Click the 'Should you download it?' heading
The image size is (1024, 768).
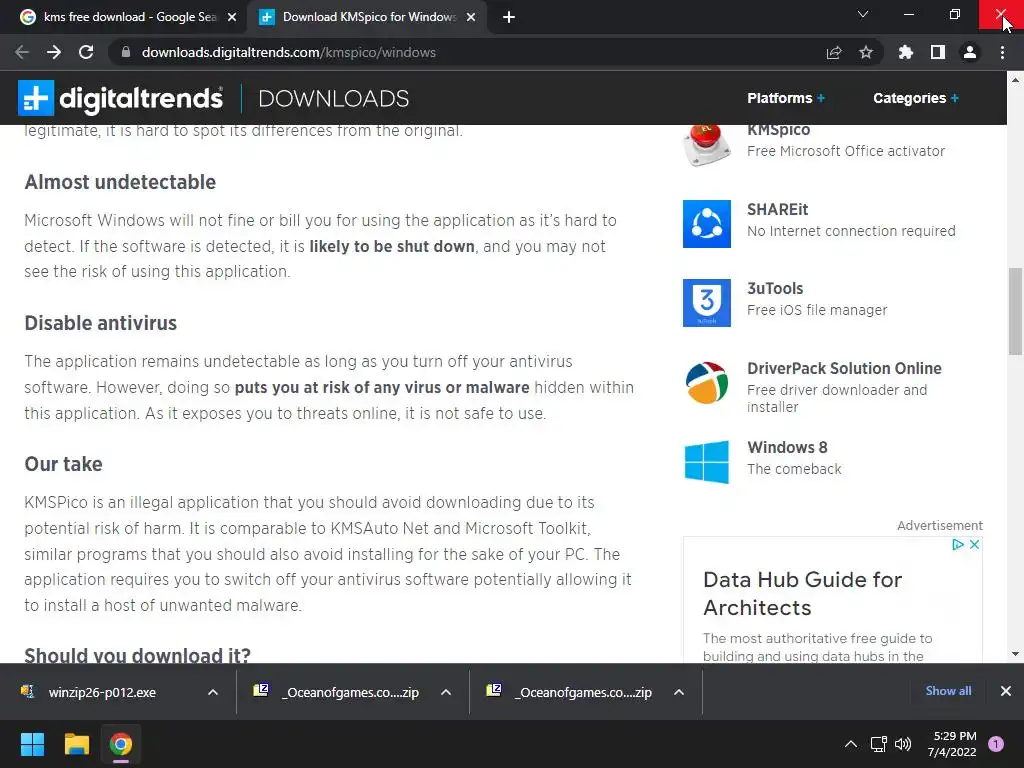tap(138, 654)
